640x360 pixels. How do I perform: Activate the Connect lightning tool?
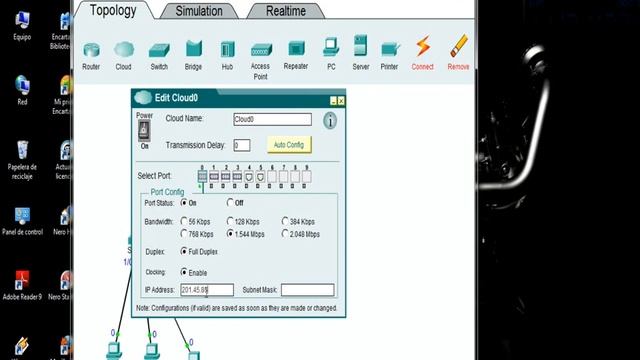[422, 53]
